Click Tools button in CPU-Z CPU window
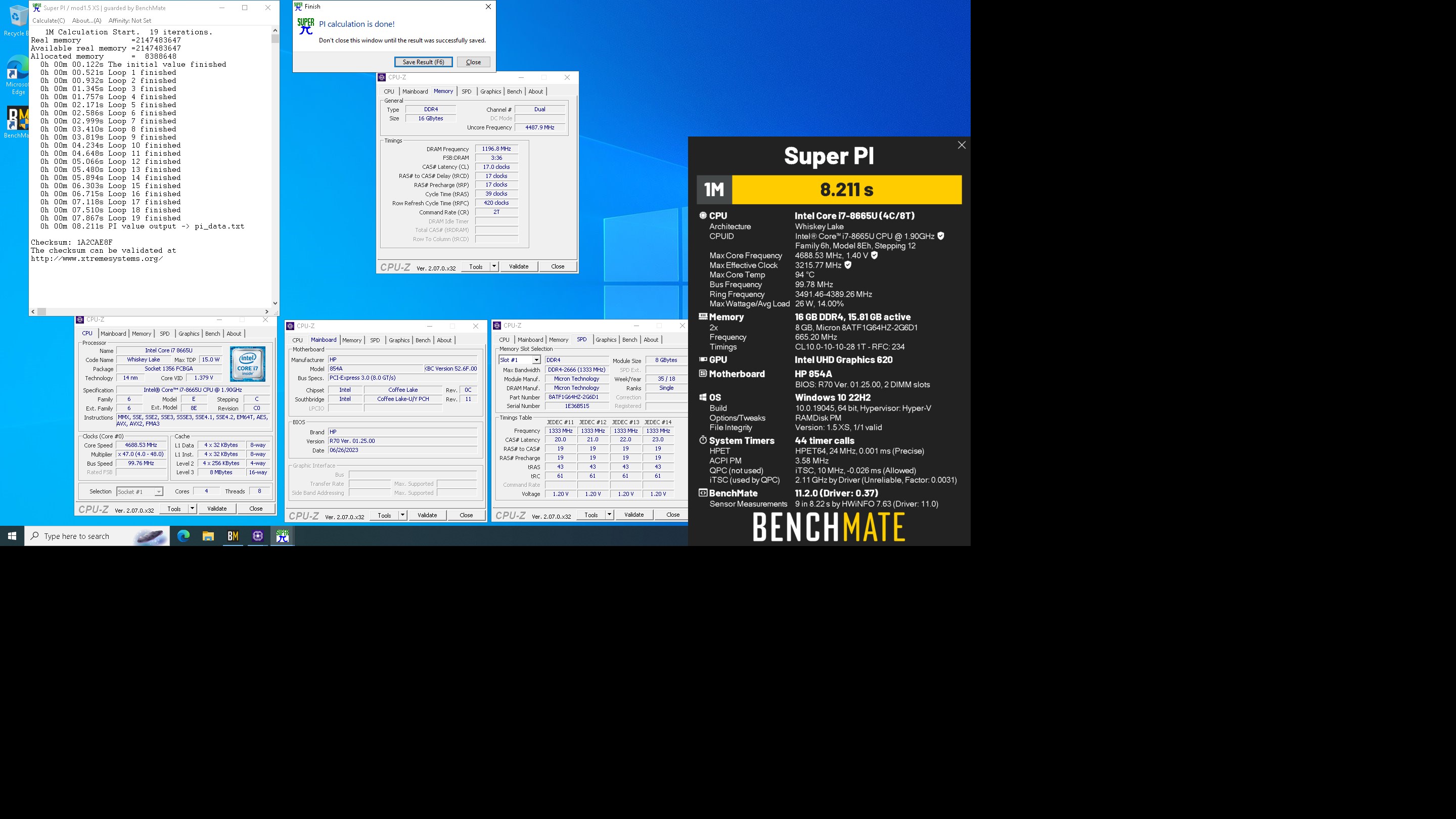Viewport: 1456px width, 819px height. 174,509
